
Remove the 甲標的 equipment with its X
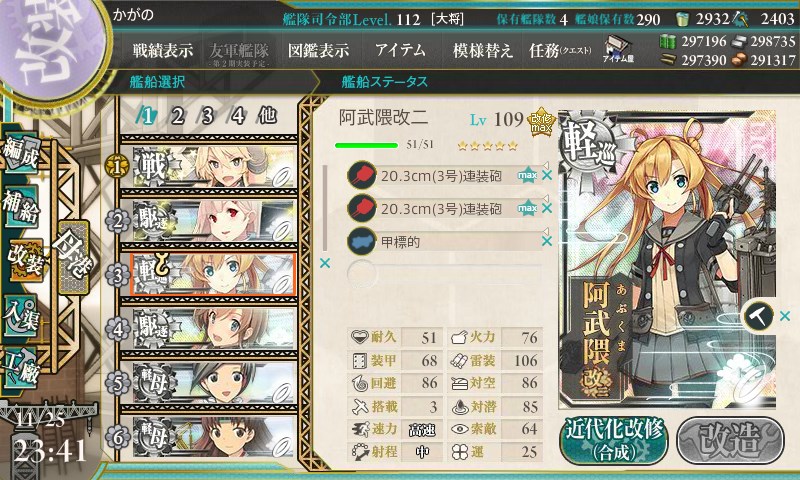tap(547, 241)
